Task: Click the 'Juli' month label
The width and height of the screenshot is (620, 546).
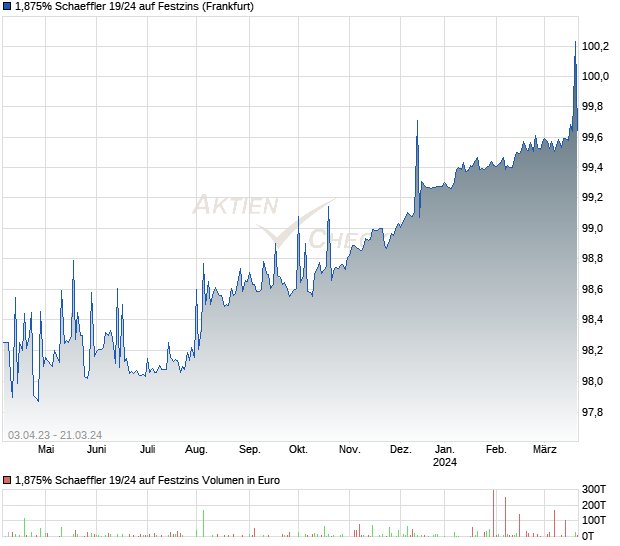Action: pos(147,449)
